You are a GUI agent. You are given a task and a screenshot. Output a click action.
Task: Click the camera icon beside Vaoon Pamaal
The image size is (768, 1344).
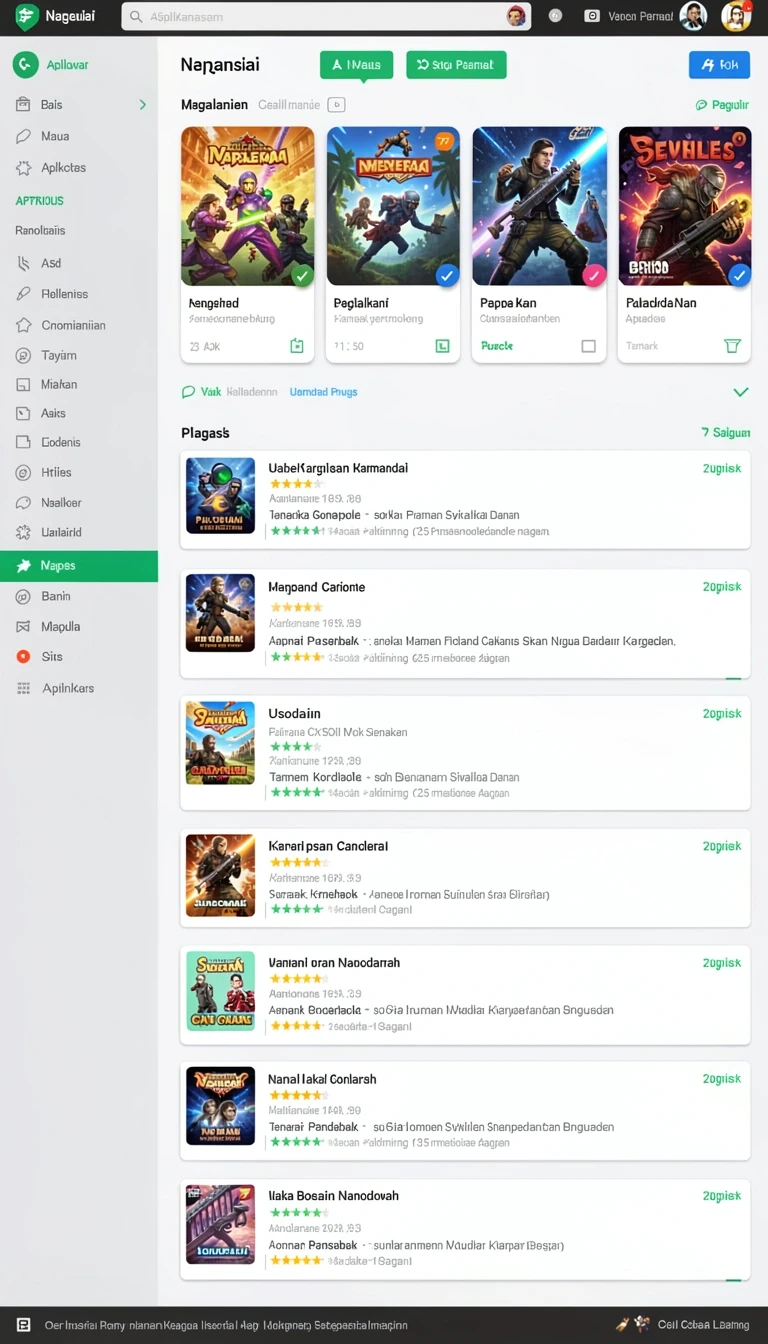[592, 16]
